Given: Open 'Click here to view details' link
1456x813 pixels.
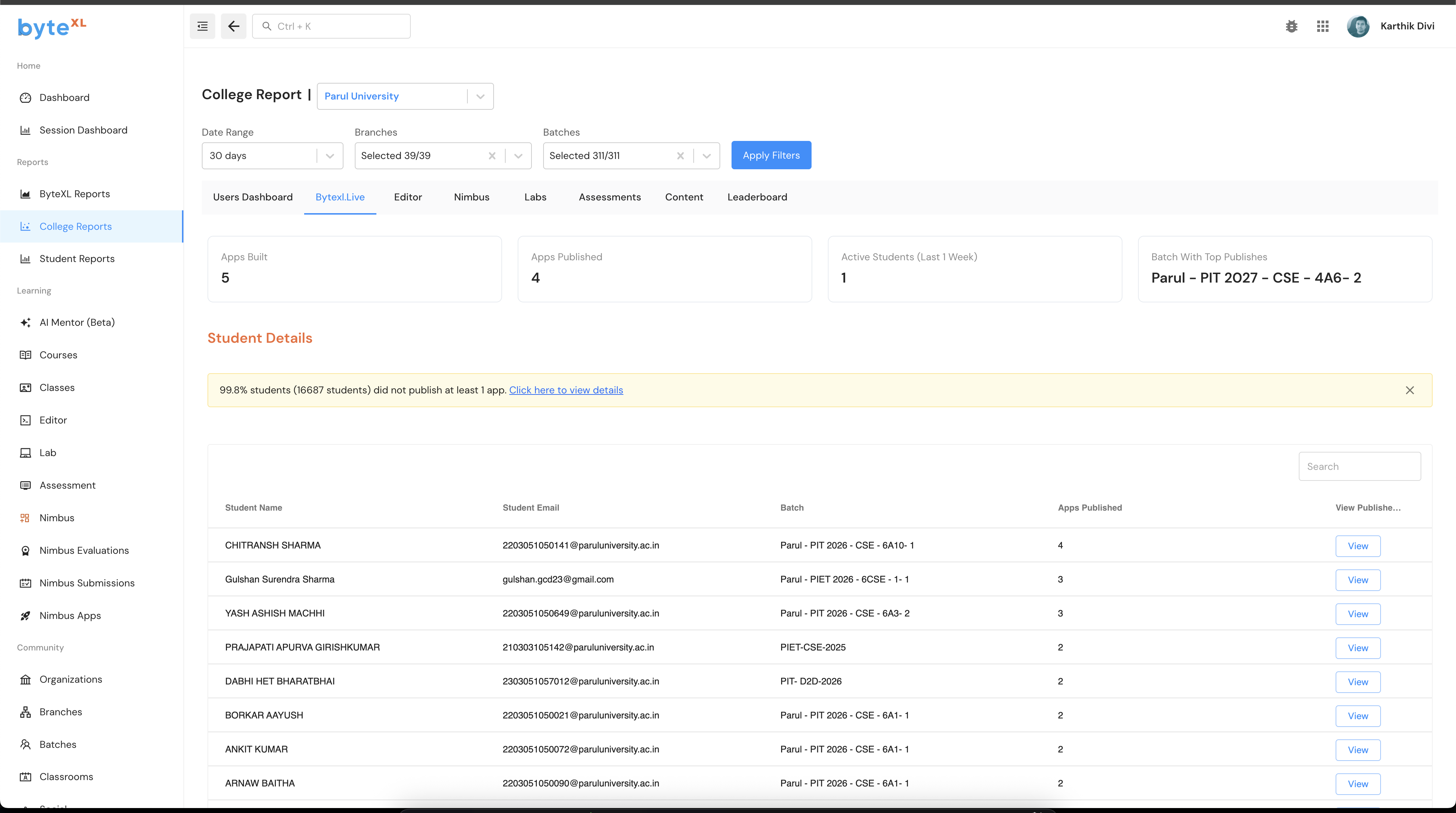Looking at the screenshot, I should coord(566,390).
